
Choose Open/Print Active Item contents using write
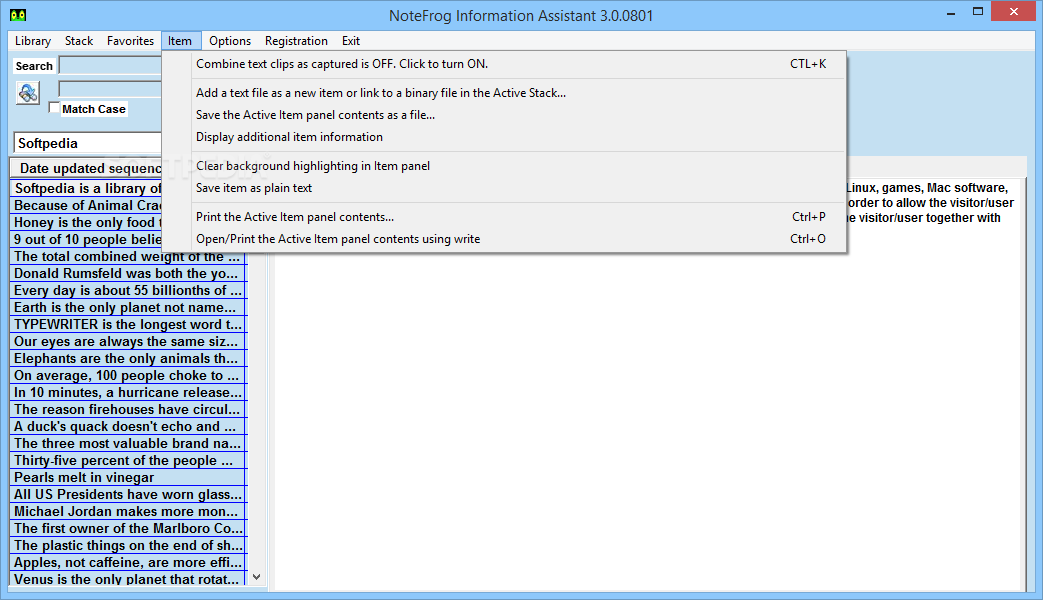point(504,239)
